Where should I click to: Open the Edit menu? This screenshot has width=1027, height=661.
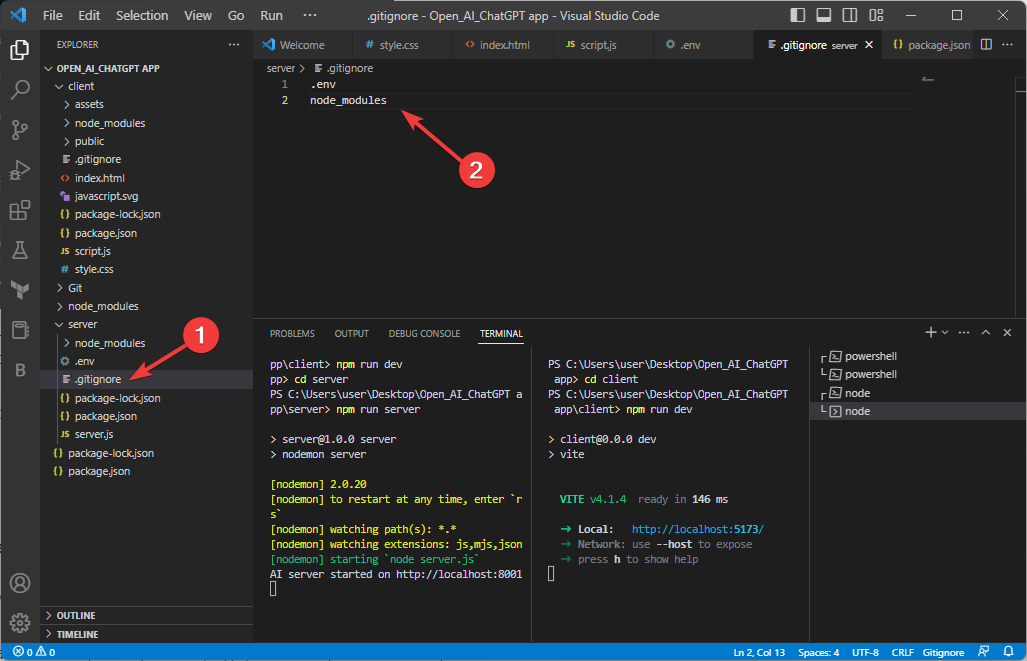pos(89,15)
